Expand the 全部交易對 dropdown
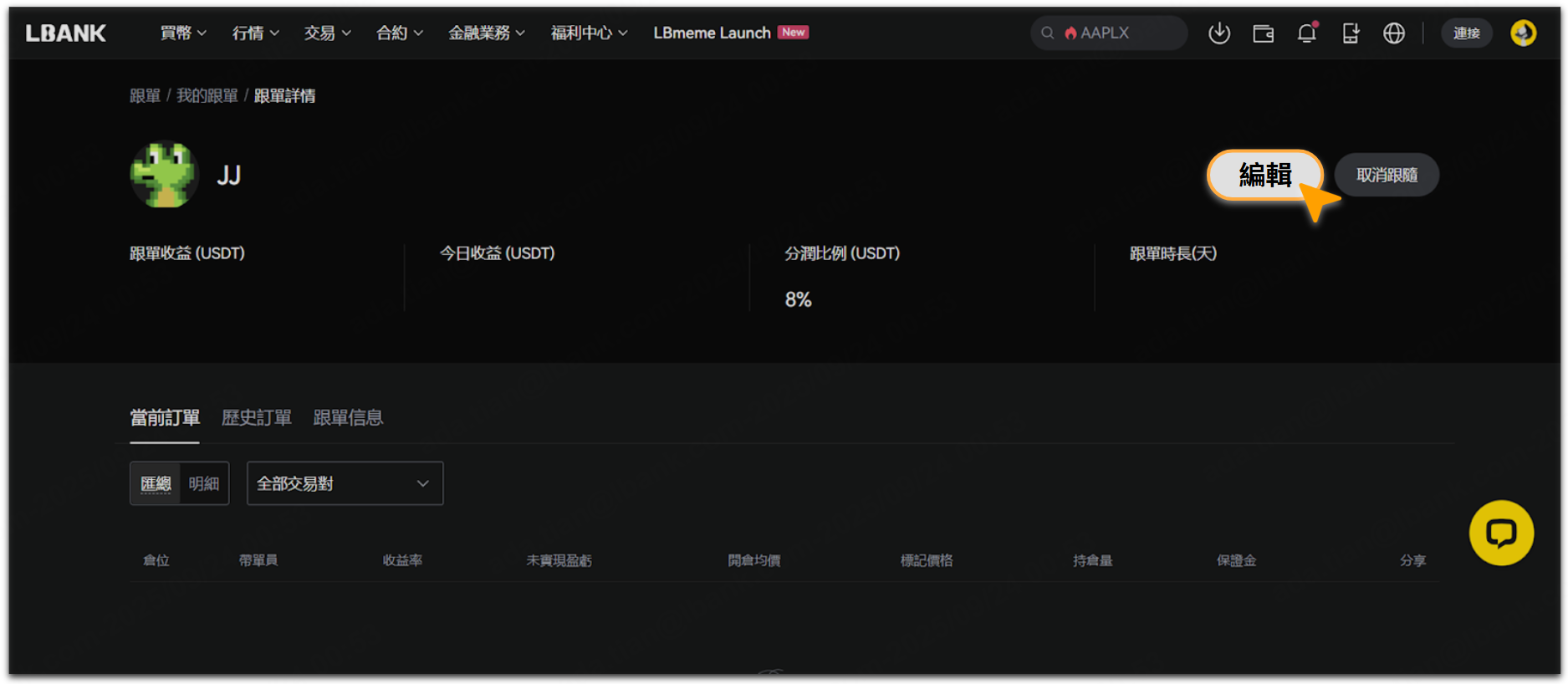 [345, 483]
